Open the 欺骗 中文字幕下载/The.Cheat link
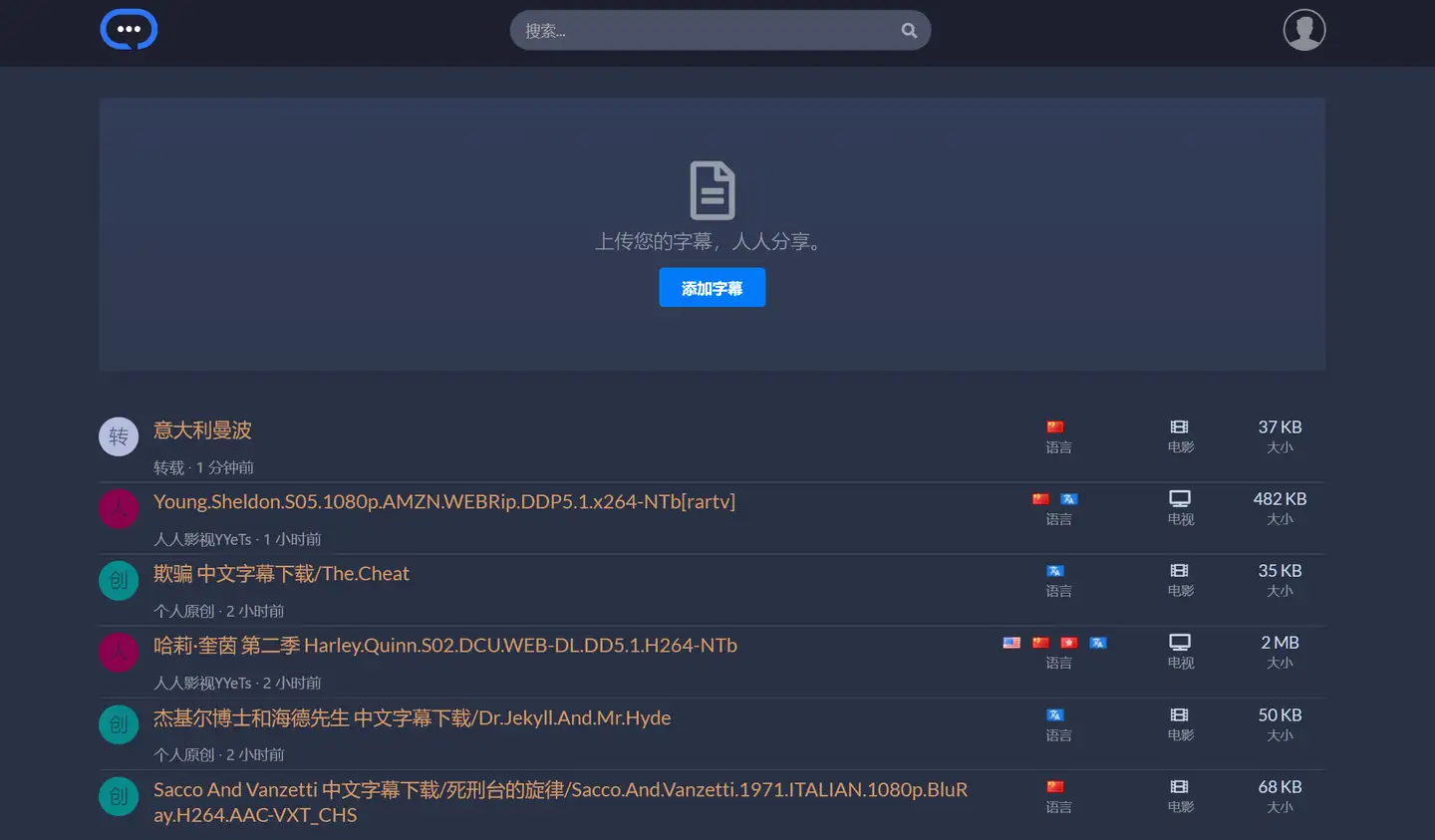1435x840 pixels. (281, 574)
